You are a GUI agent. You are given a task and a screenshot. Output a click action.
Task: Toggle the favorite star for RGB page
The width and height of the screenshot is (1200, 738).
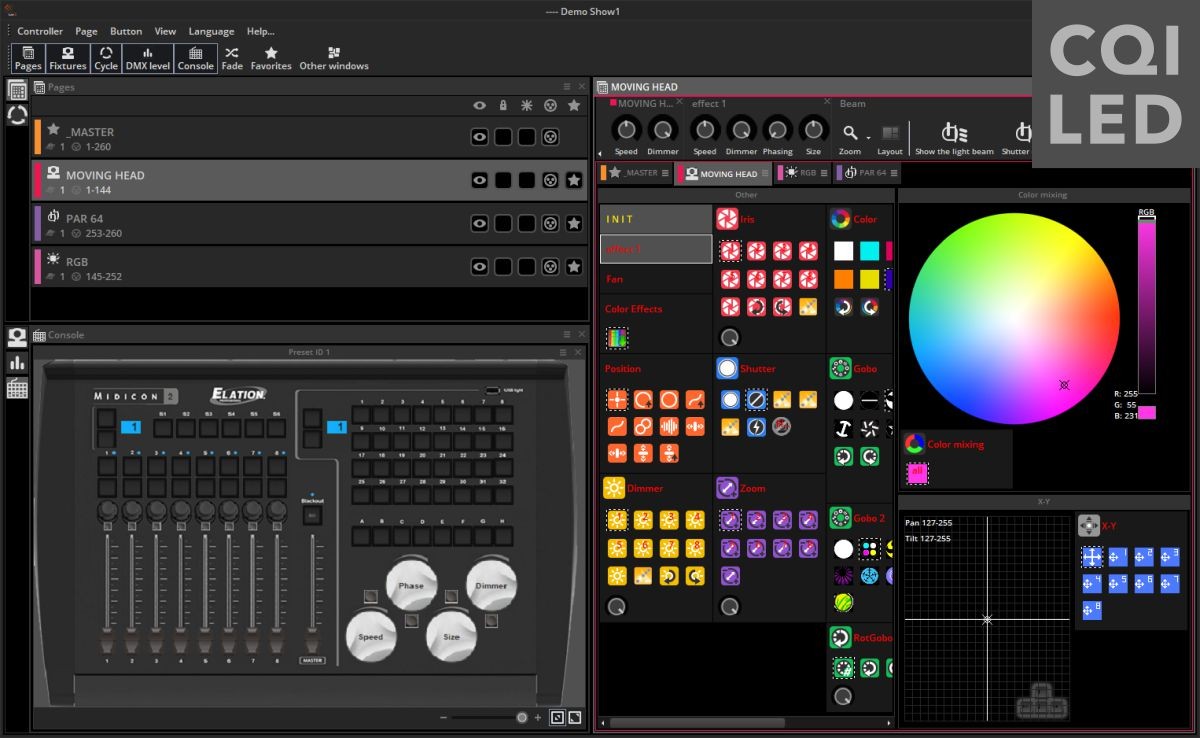pos(574,267)
